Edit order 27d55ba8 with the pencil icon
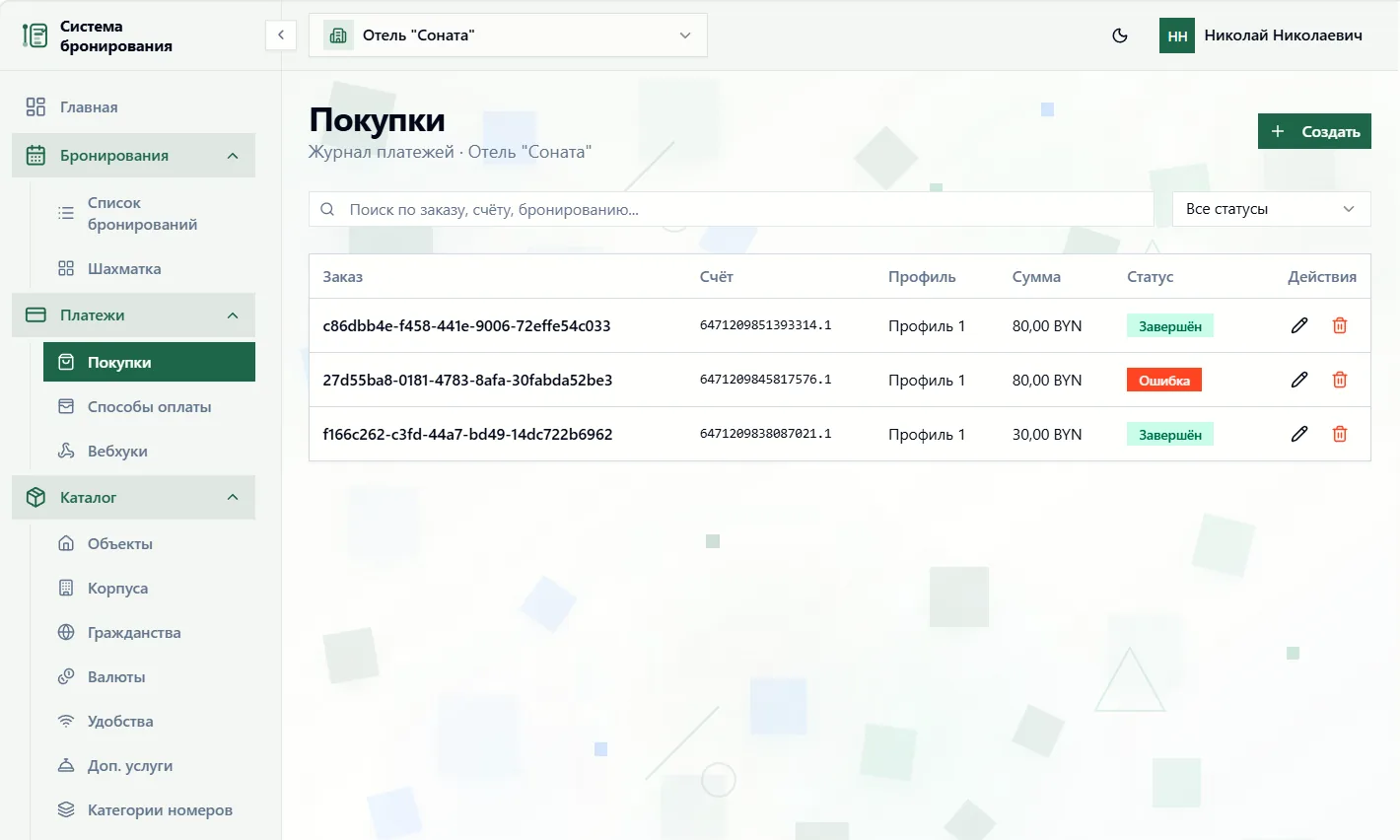The height and width of the screenshot is (840, 1400). 1299,380
